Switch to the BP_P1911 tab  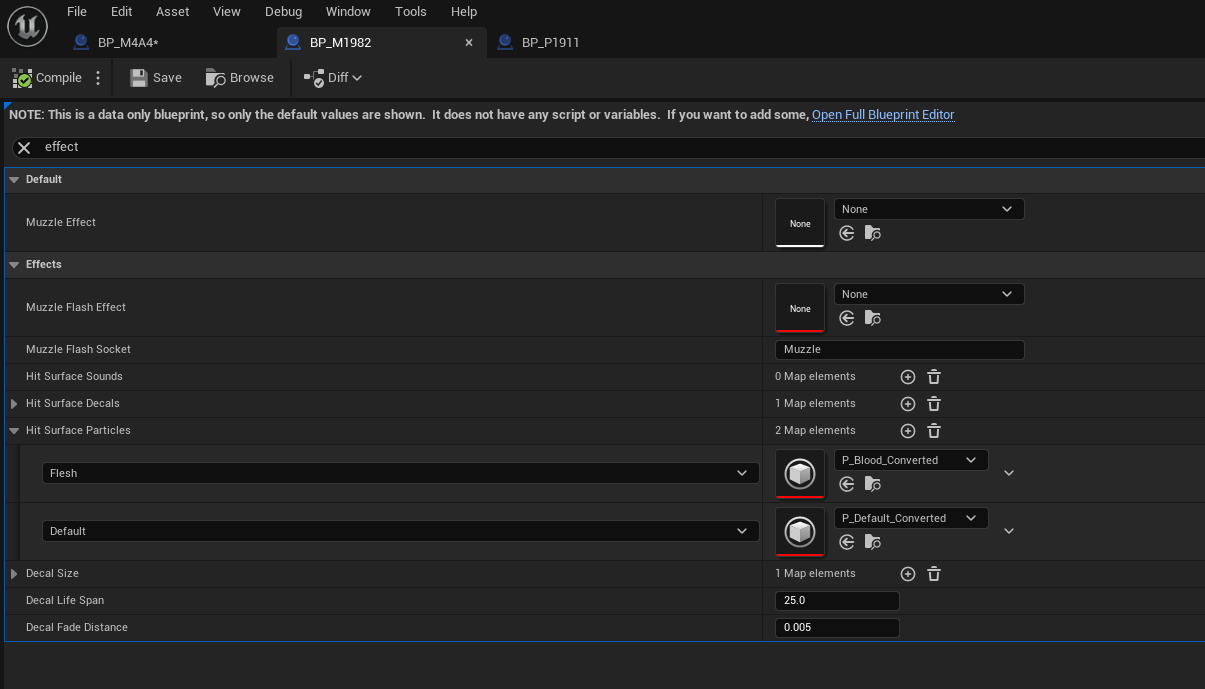point(550,42)
